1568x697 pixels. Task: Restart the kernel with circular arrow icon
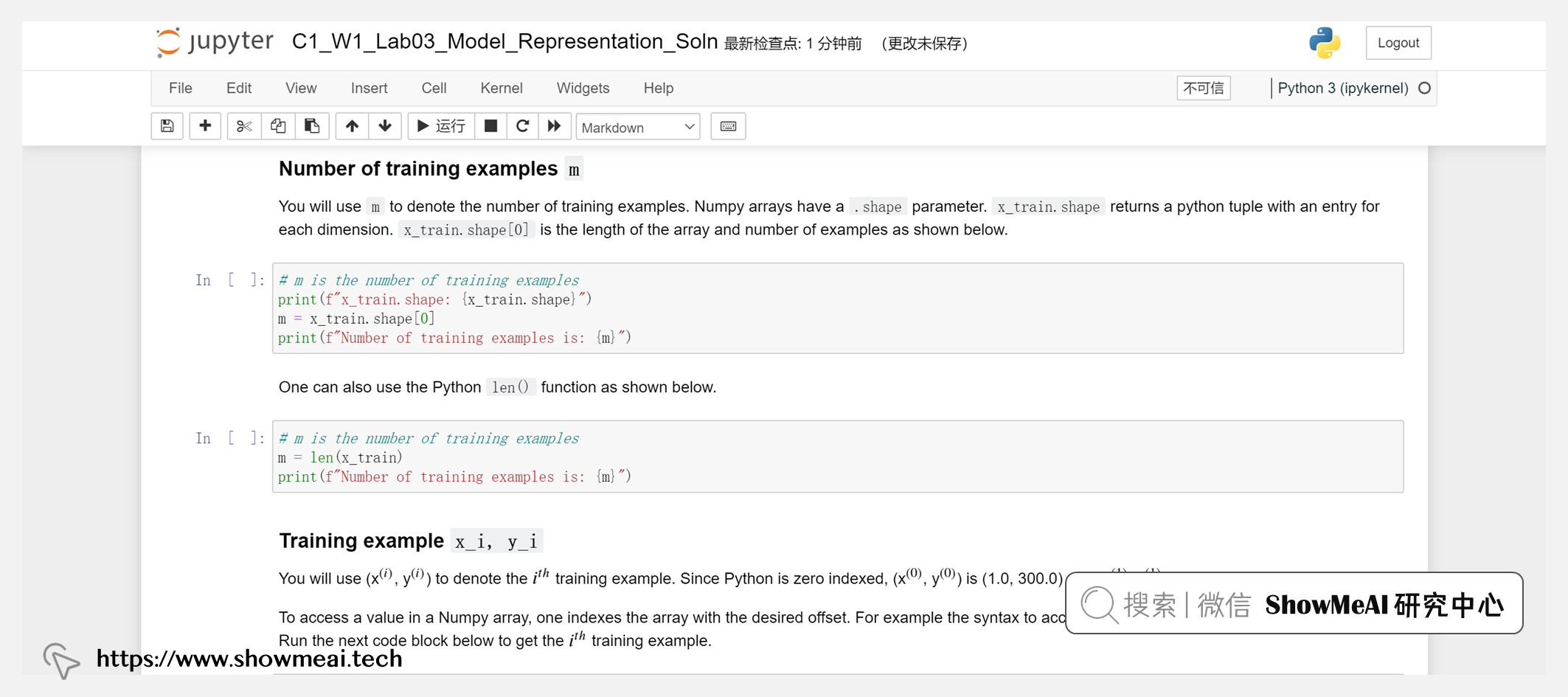pos(522,126)
